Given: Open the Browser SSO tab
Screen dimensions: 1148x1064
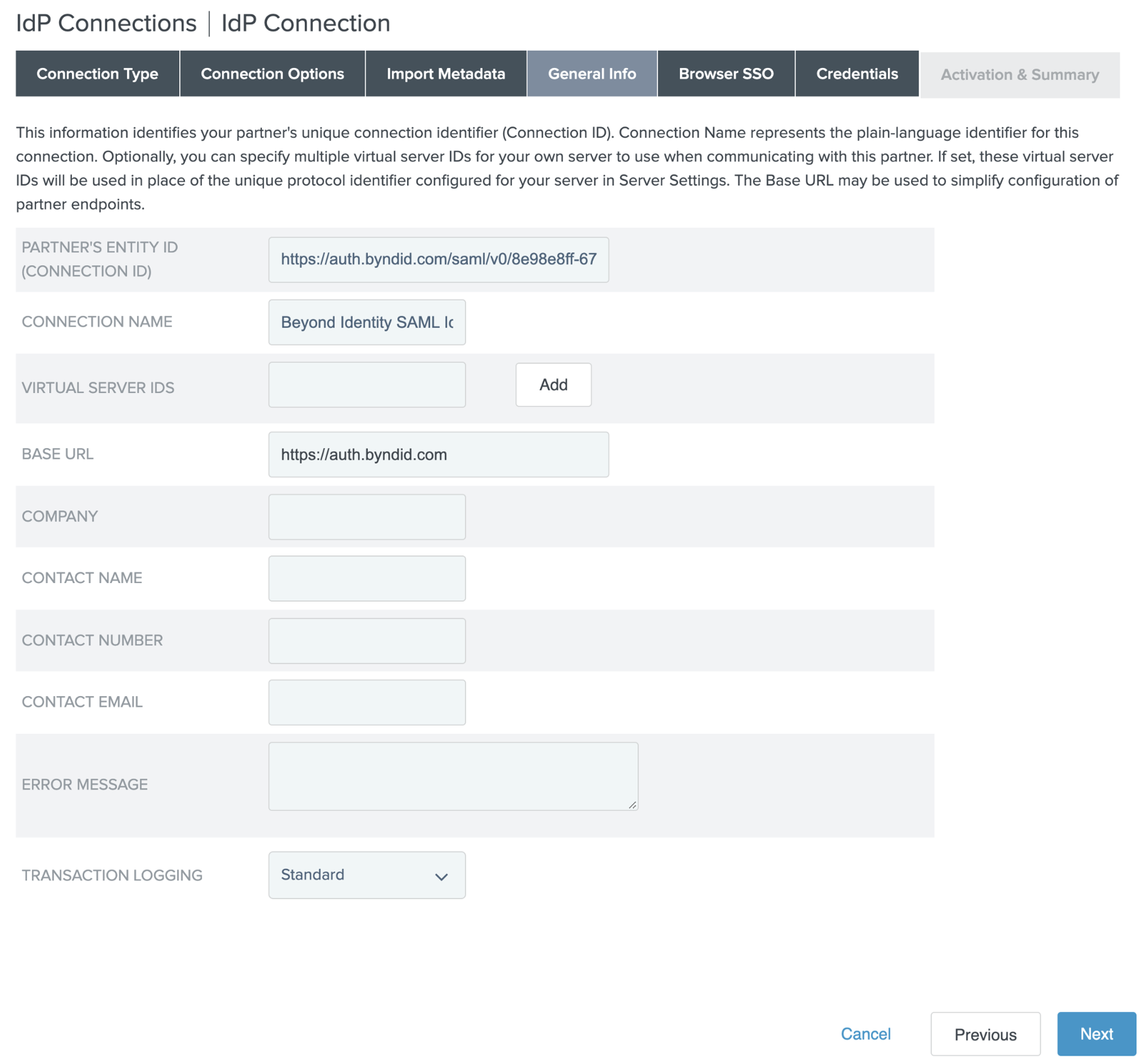Looking at the screenshot, I should click(x=726, y=74).
